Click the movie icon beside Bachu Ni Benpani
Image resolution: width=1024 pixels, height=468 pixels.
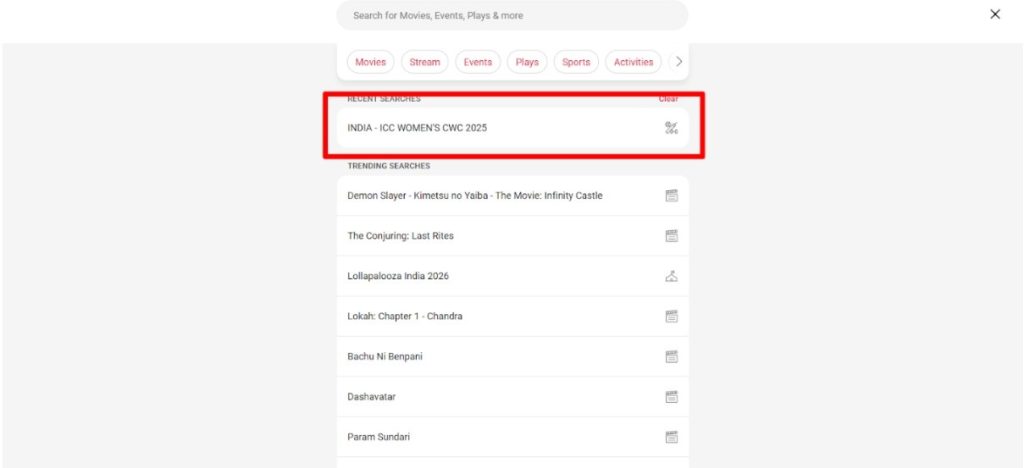[x=671, y=357]
